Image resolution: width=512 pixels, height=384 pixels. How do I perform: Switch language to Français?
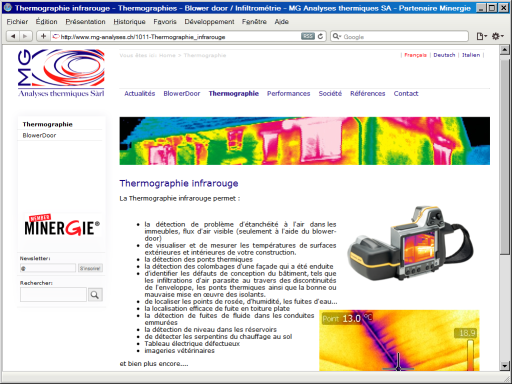coord(415,55)
